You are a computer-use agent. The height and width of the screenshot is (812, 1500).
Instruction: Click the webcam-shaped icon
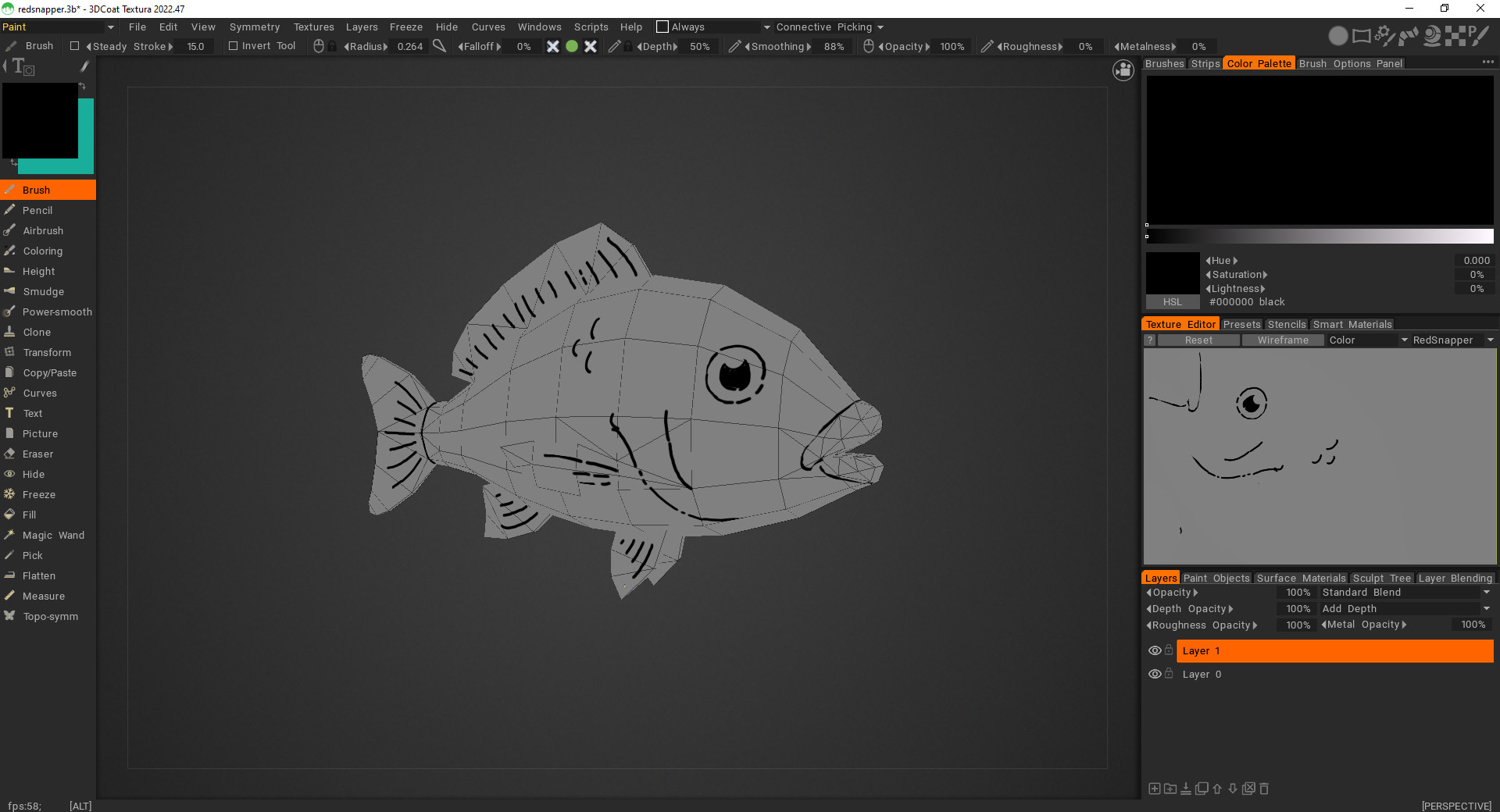[x=1432, y=35]
